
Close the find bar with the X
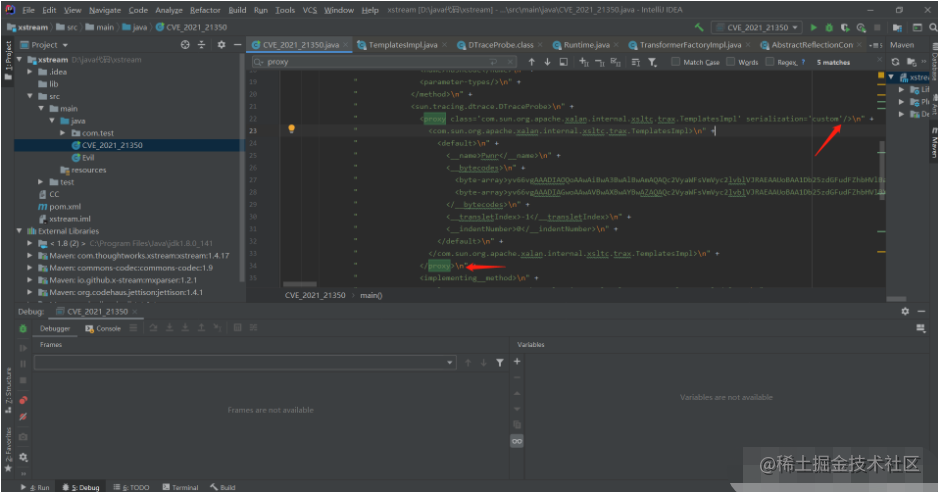(879, 59)
